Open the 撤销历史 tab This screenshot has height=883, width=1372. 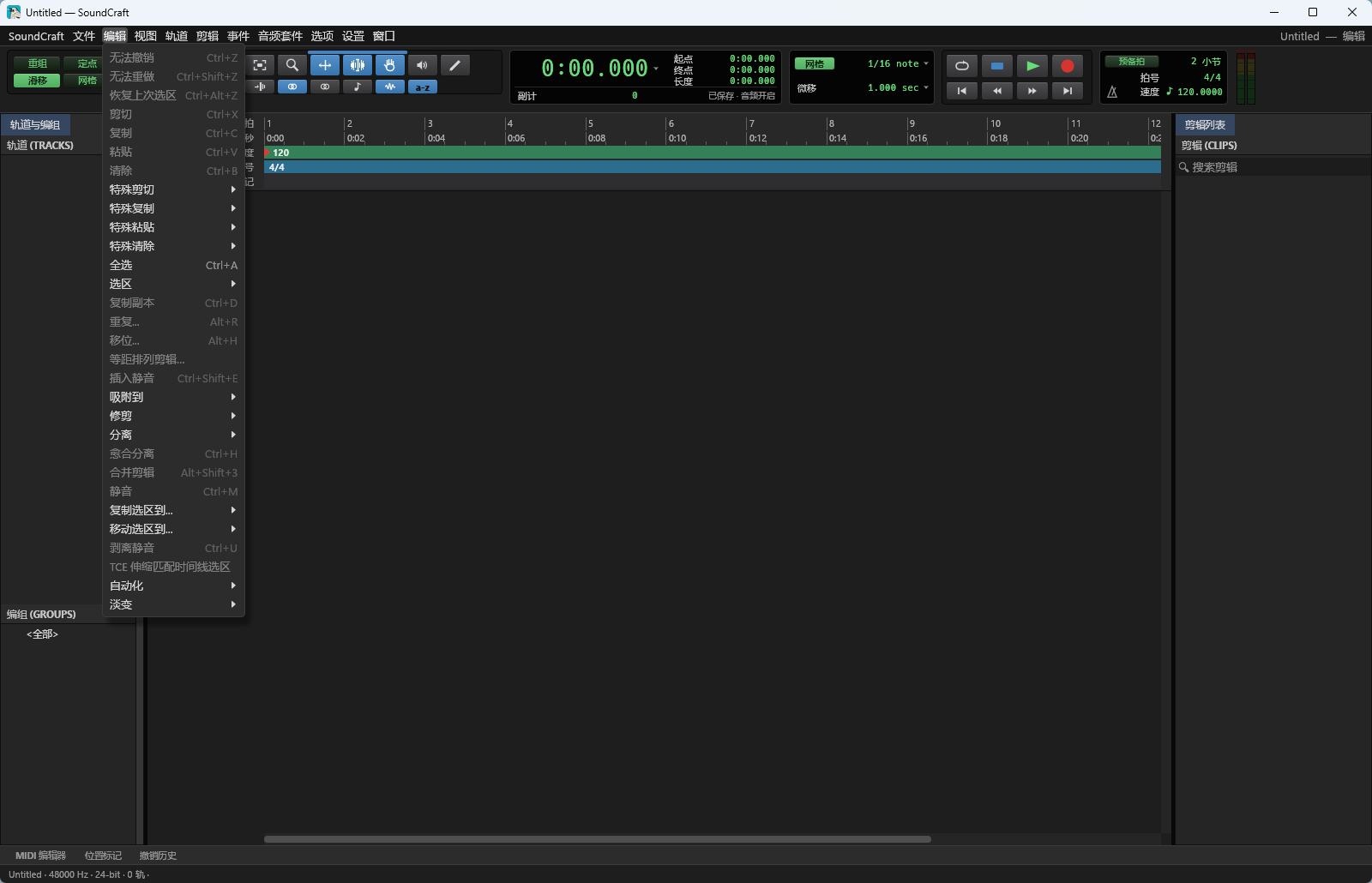(x=158, y=856)
